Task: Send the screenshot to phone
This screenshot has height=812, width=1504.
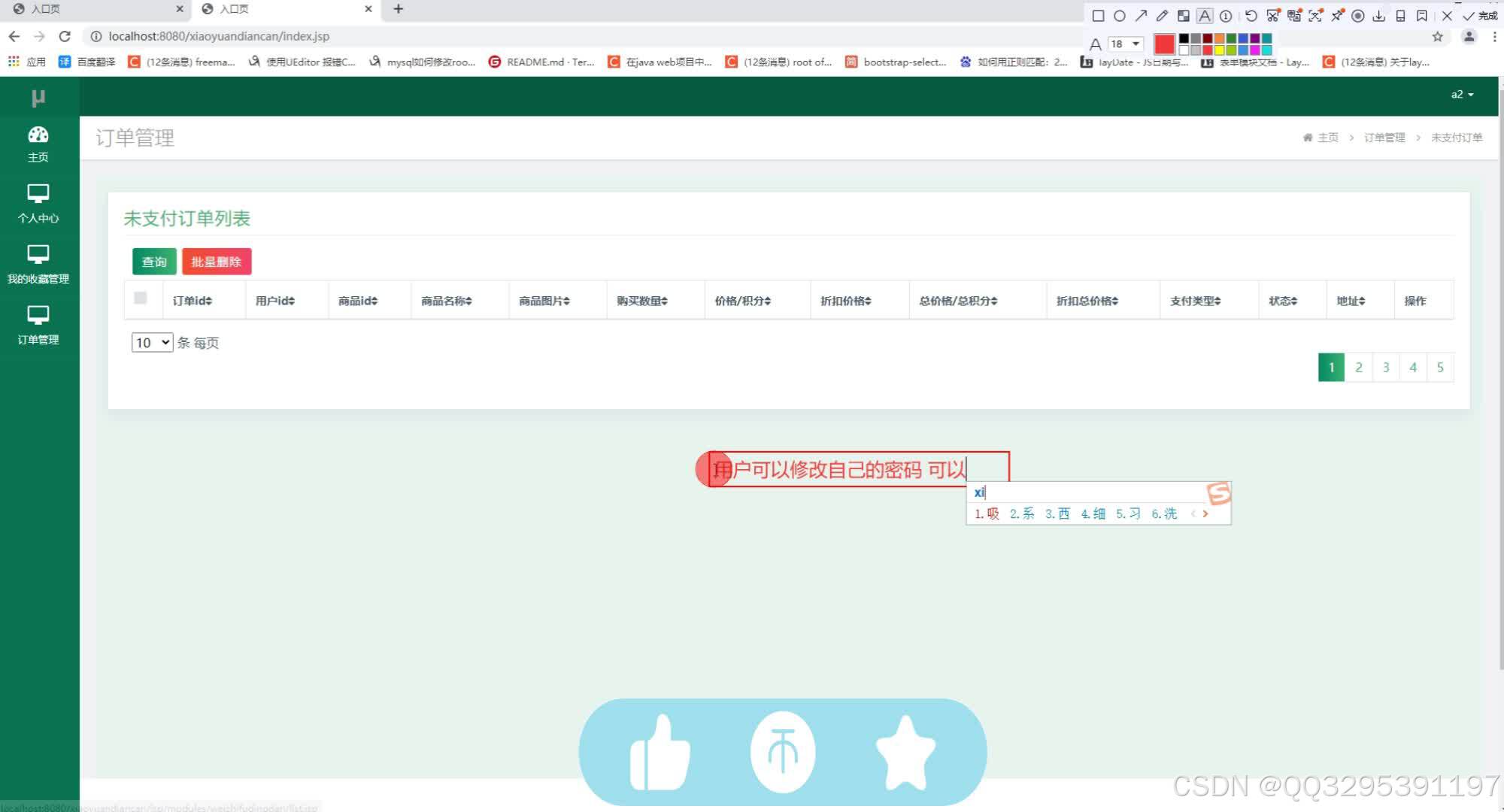Action: pos(1400,16)
